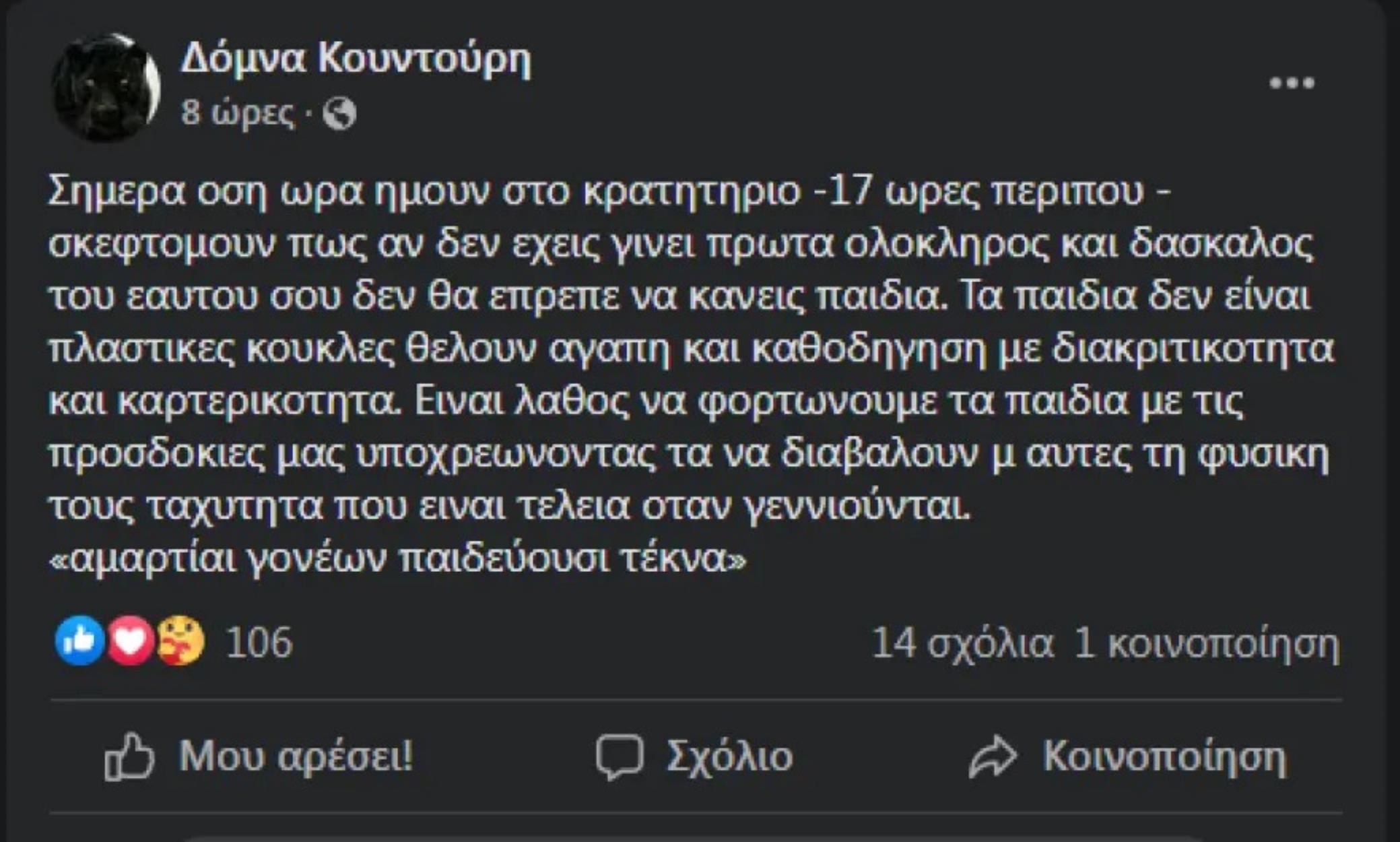The width and height of the screenshot is (1400, 842).
Task: Click the speech-bubble icon beside Σχόλιο
Action: click(619, 757)
